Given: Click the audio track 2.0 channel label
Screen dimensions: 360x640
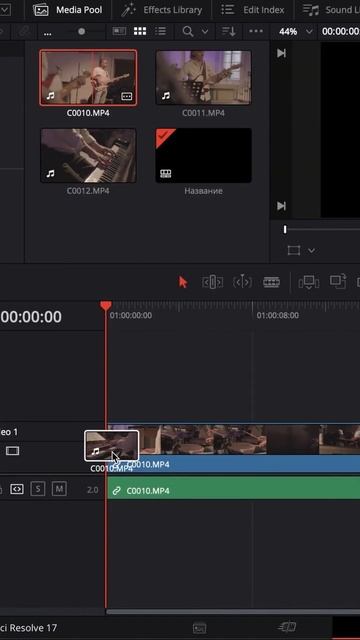Looking at the screenshot, I should coord(93,490).
